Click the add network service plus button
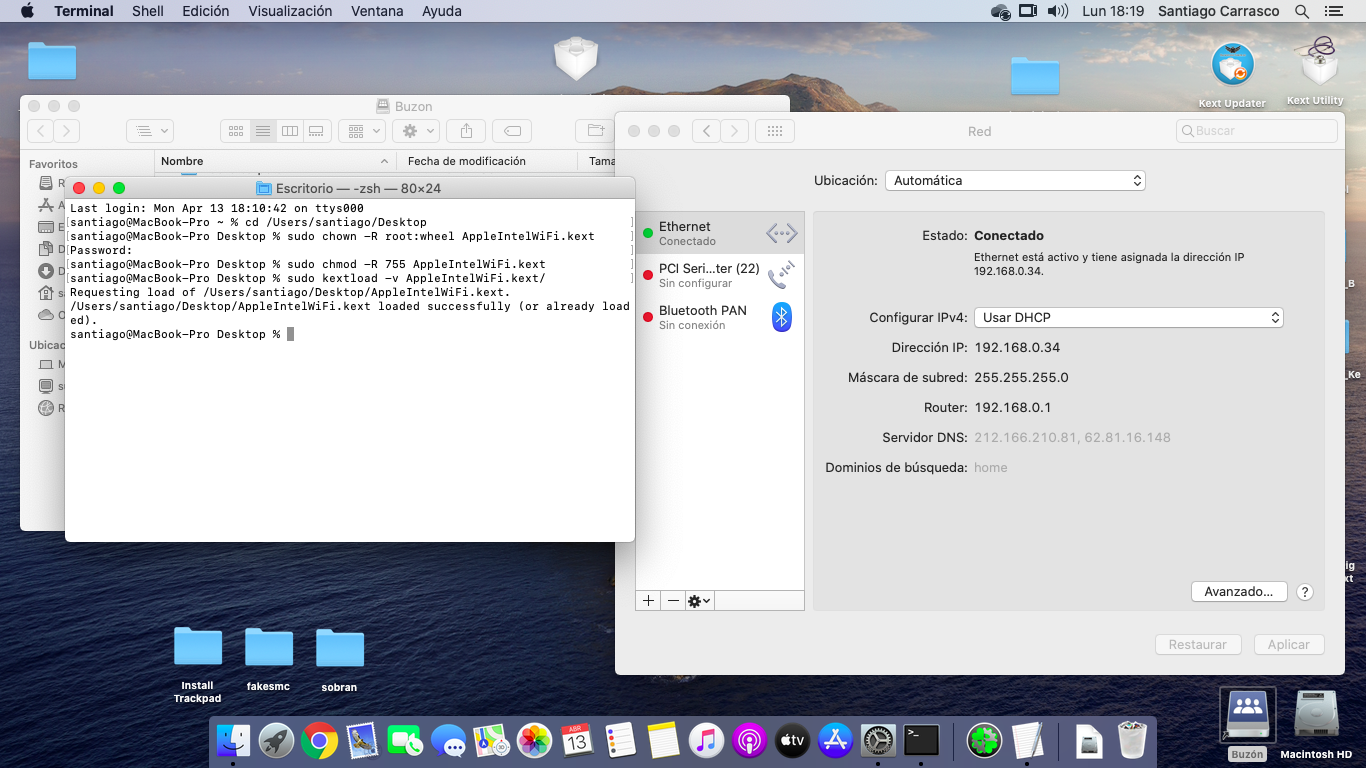Screen dimensions: 1366x768 coord(648,601)
